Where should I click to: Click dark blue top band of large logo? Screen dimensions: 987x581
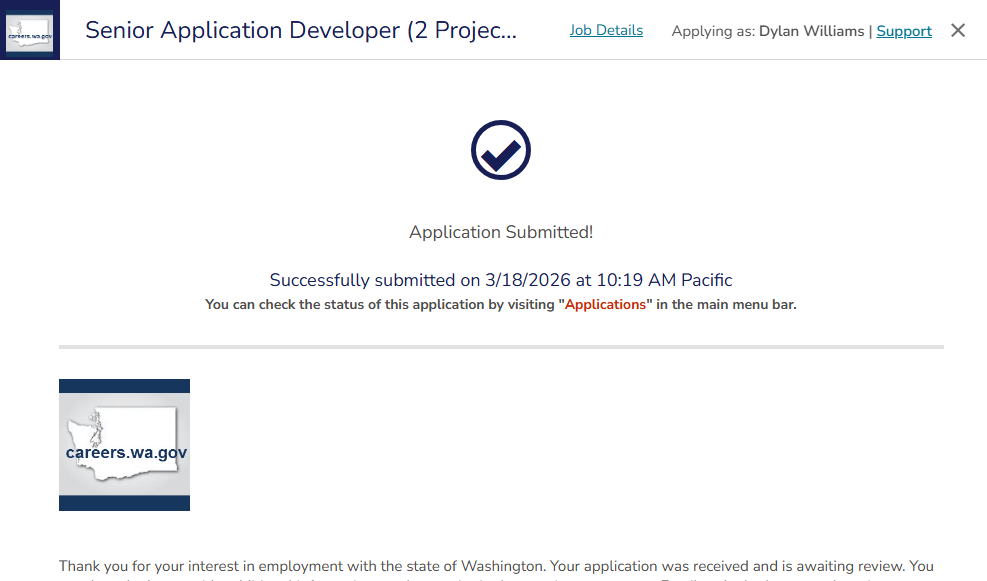click(124, 386)
